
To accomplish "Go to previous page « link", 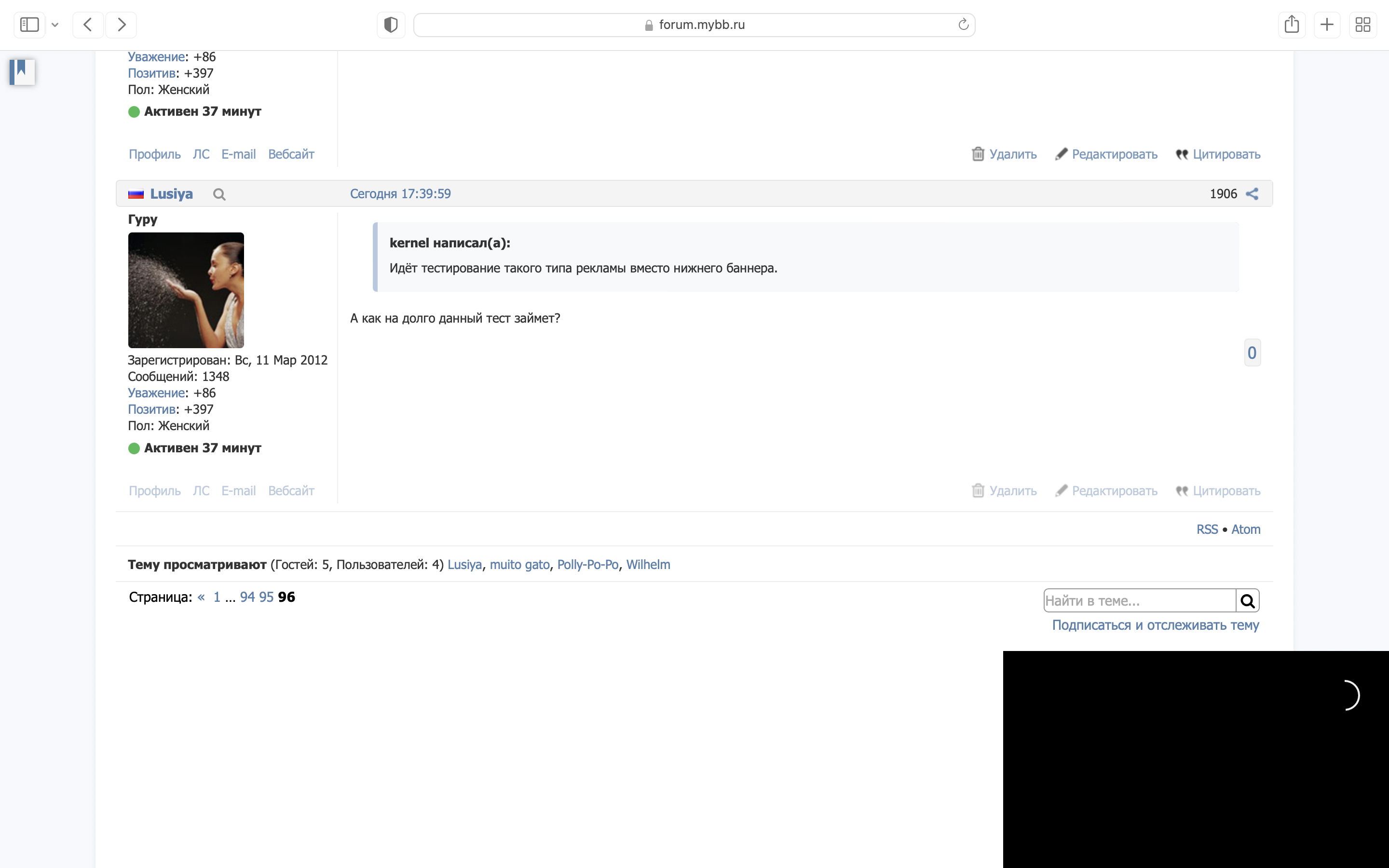I will click(x=201, y=597).
